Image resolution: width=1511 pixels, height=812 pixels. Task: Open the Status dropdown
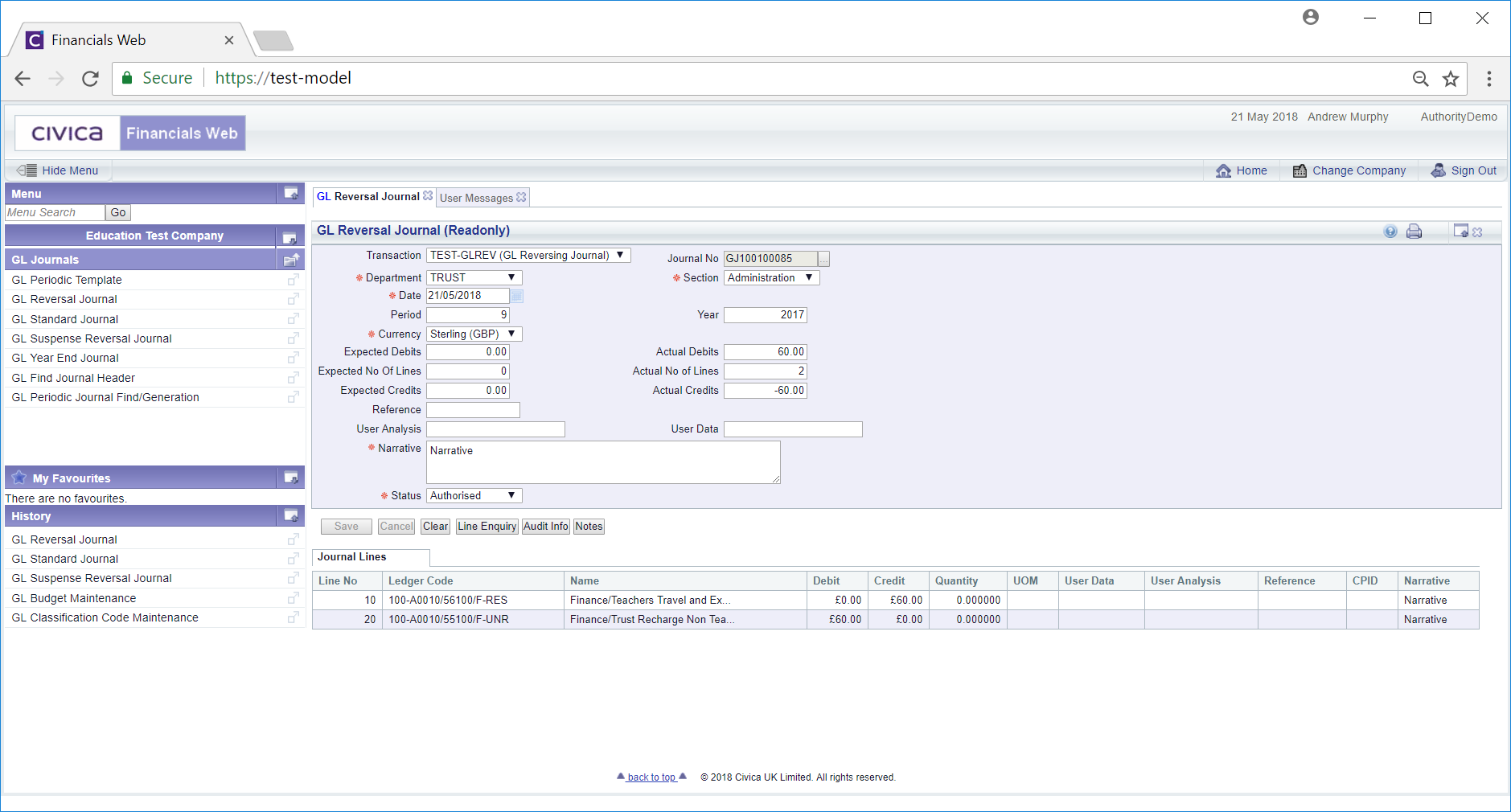(474, 496)
